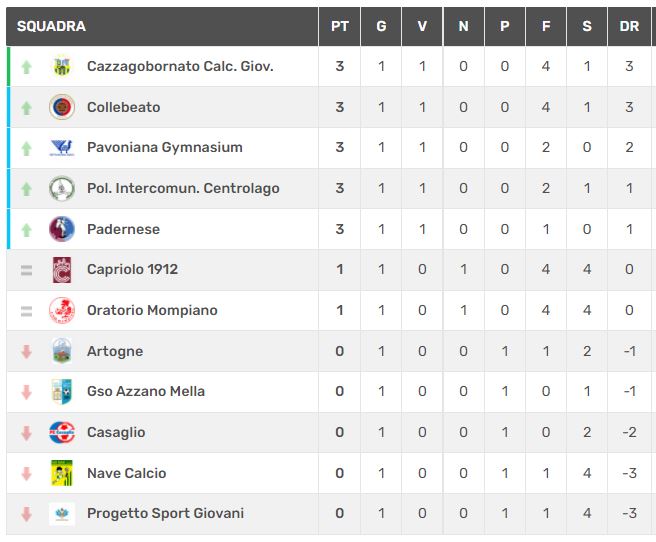Image resolution: width=656 pixels, height=542 pixels.
Task: Click the Progetto Sport Giovani crest
Action: (61, 514)
